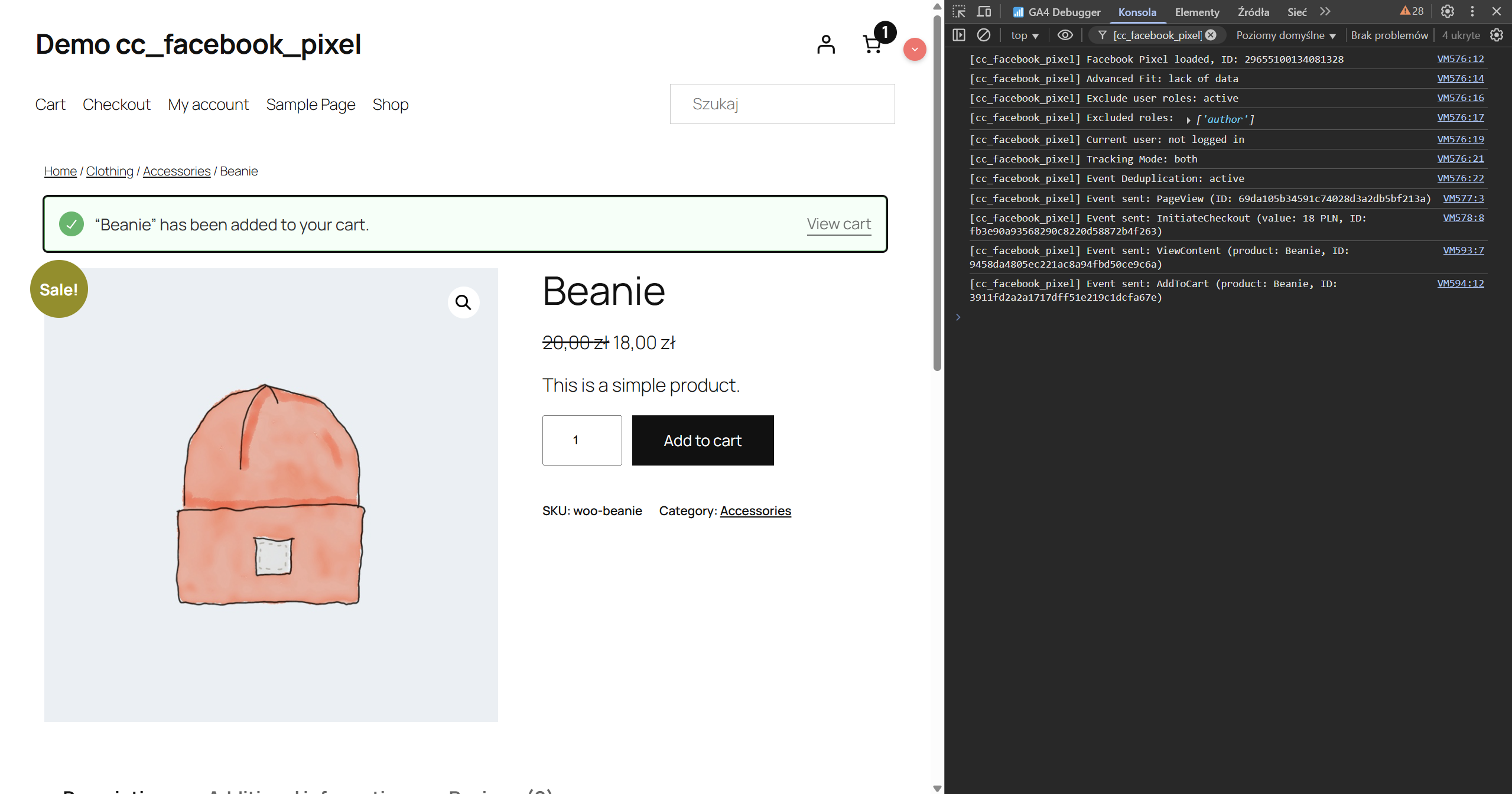This screenshot has width=1512, height=794.
Task: Open the user account icon in the header
Action: 826,44
